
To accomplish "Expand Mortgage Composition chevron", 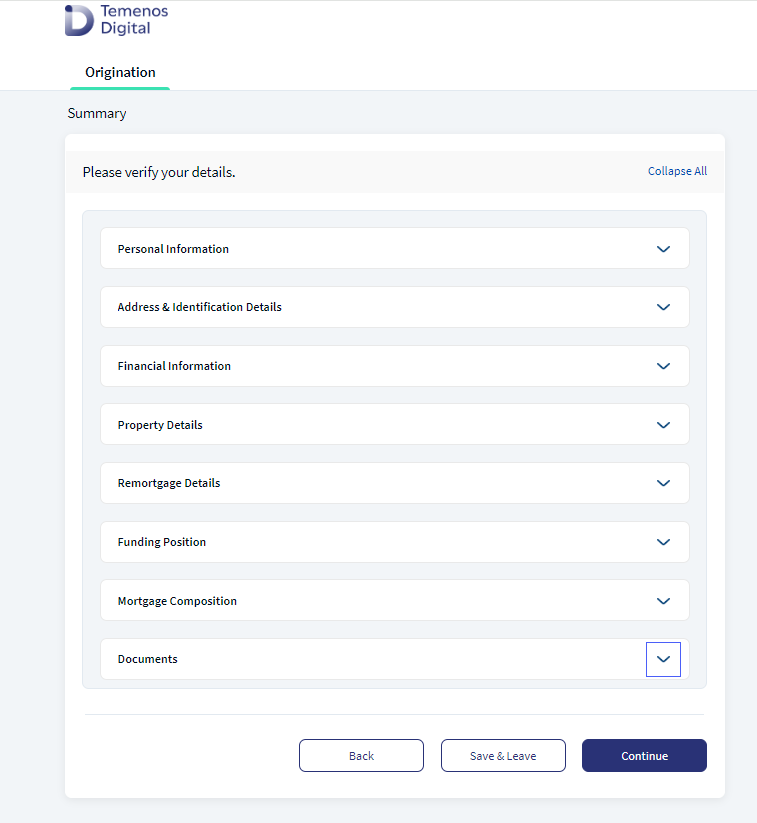I will pyautogui.click(x=664, y=600).
